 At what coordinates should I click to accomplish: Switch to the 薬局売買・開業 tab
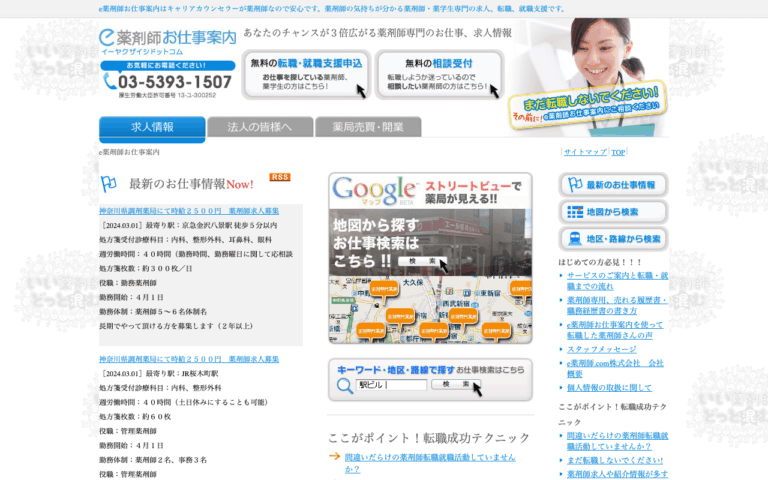(x=368, y=127)
